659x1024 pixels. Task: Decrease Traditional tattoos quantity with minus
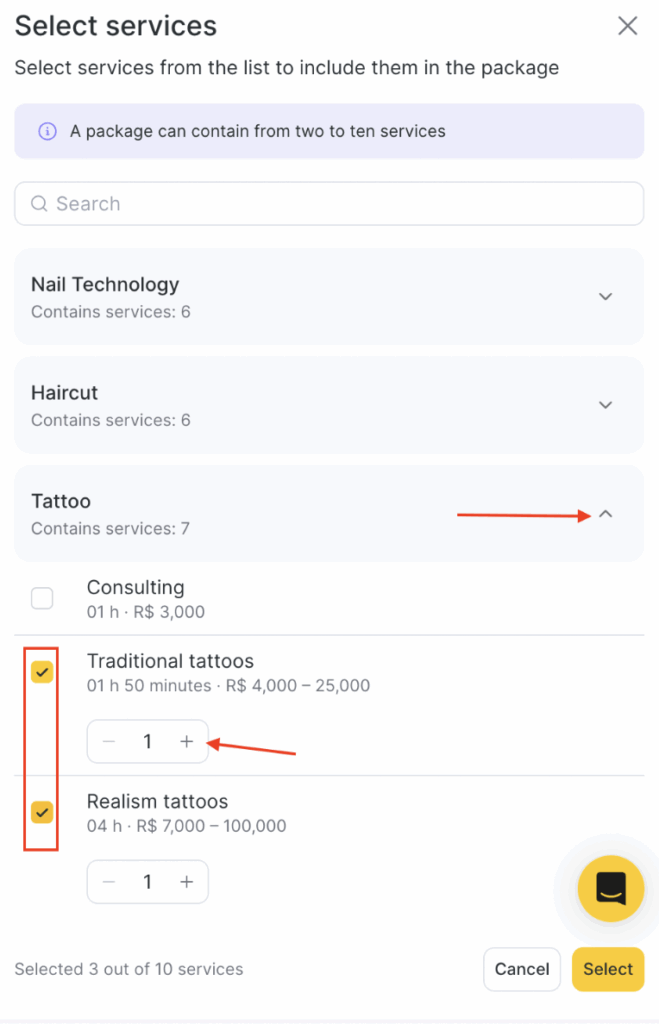click(109, 741)
